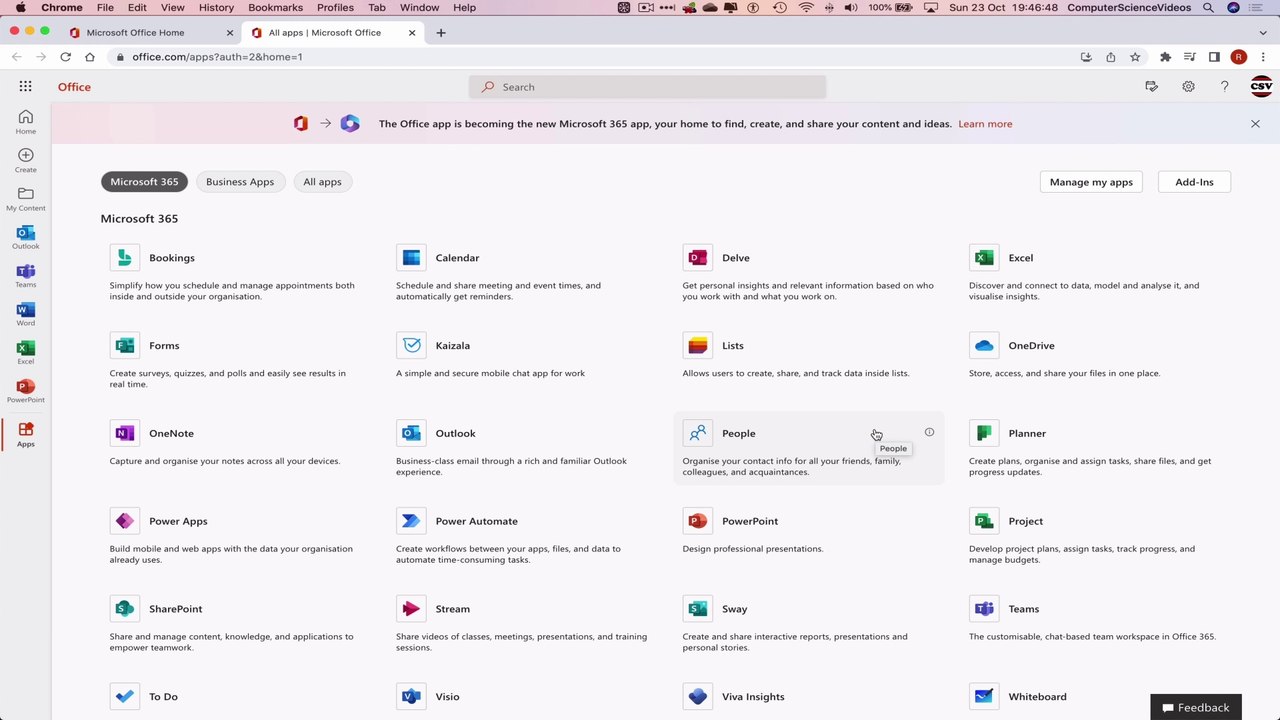This screenshot has height=720, width=1280.
Task: Launch the Stream app icon
Action: coord(411,609)
